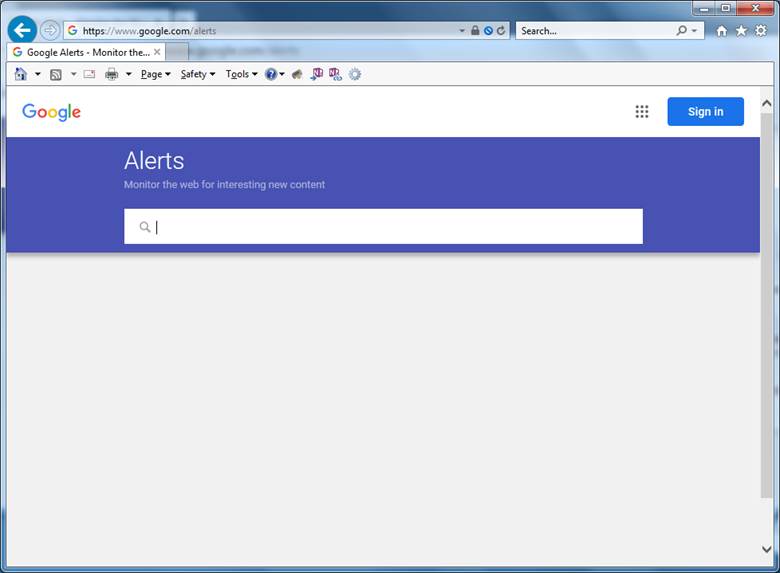Click the 'Alerts' heading text
This screenshot has height=573, width=780.
(x=154, y=161)
